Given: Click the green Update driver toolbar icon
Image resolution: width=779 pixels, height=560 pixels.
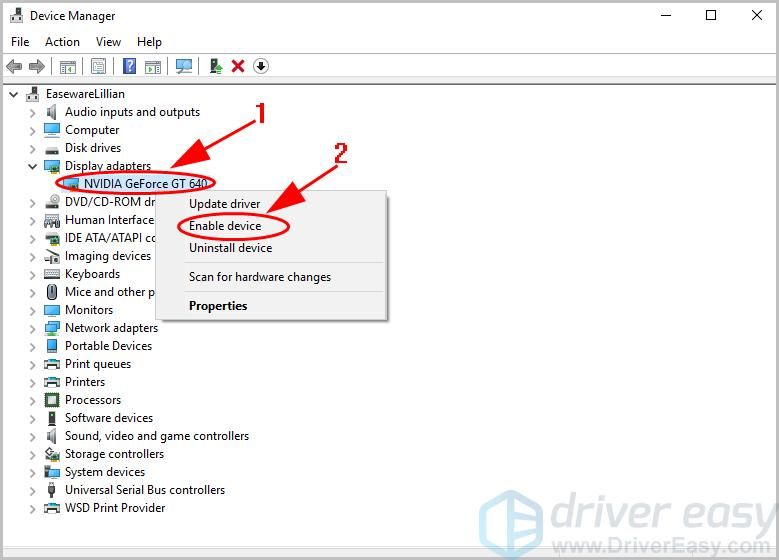Looking at the screenshot, I should (x=215, y=67).
